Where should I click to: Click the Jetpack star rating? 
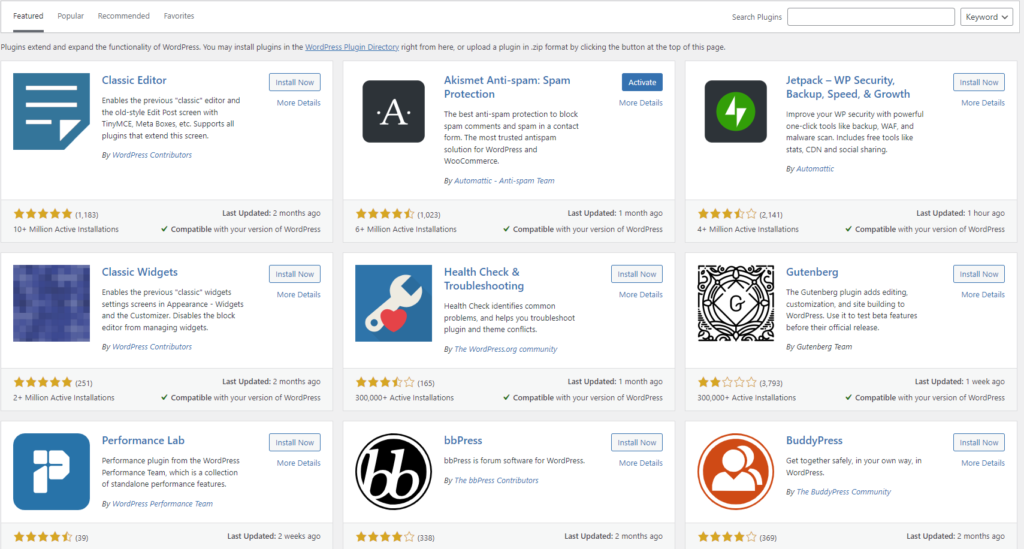(727, 214)
